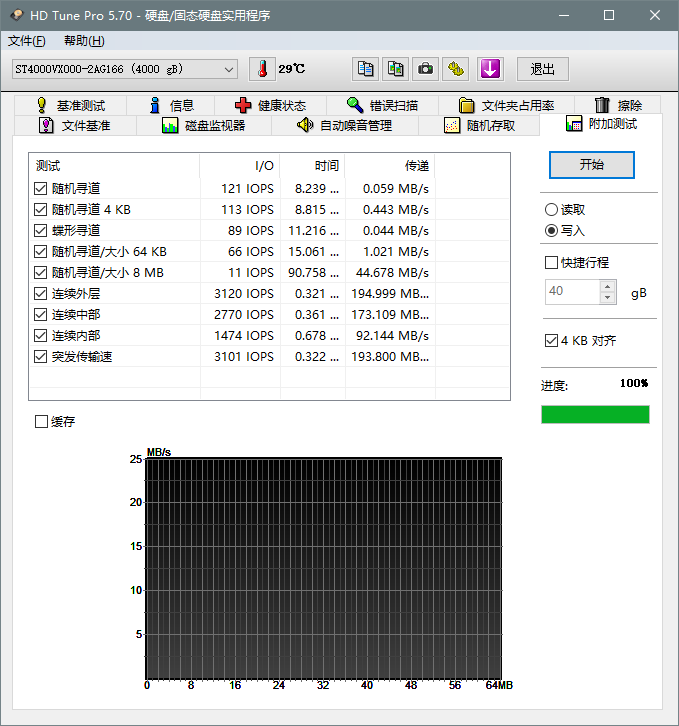The image size is (679, 726).
Task: Switch to the 错误扫描 tab
Action: [x=383, y=106]
